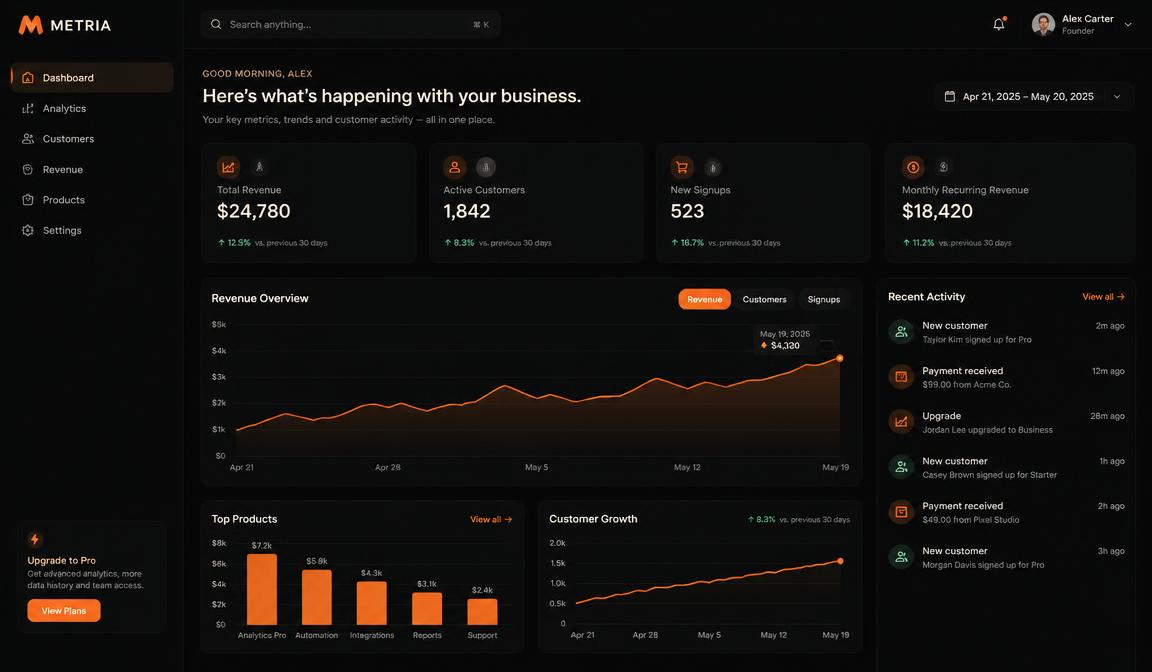Image resolution: width=1152 pixels, height=672 pixels.
Task: Click the Metria logo icon
Action: point(31,25)
